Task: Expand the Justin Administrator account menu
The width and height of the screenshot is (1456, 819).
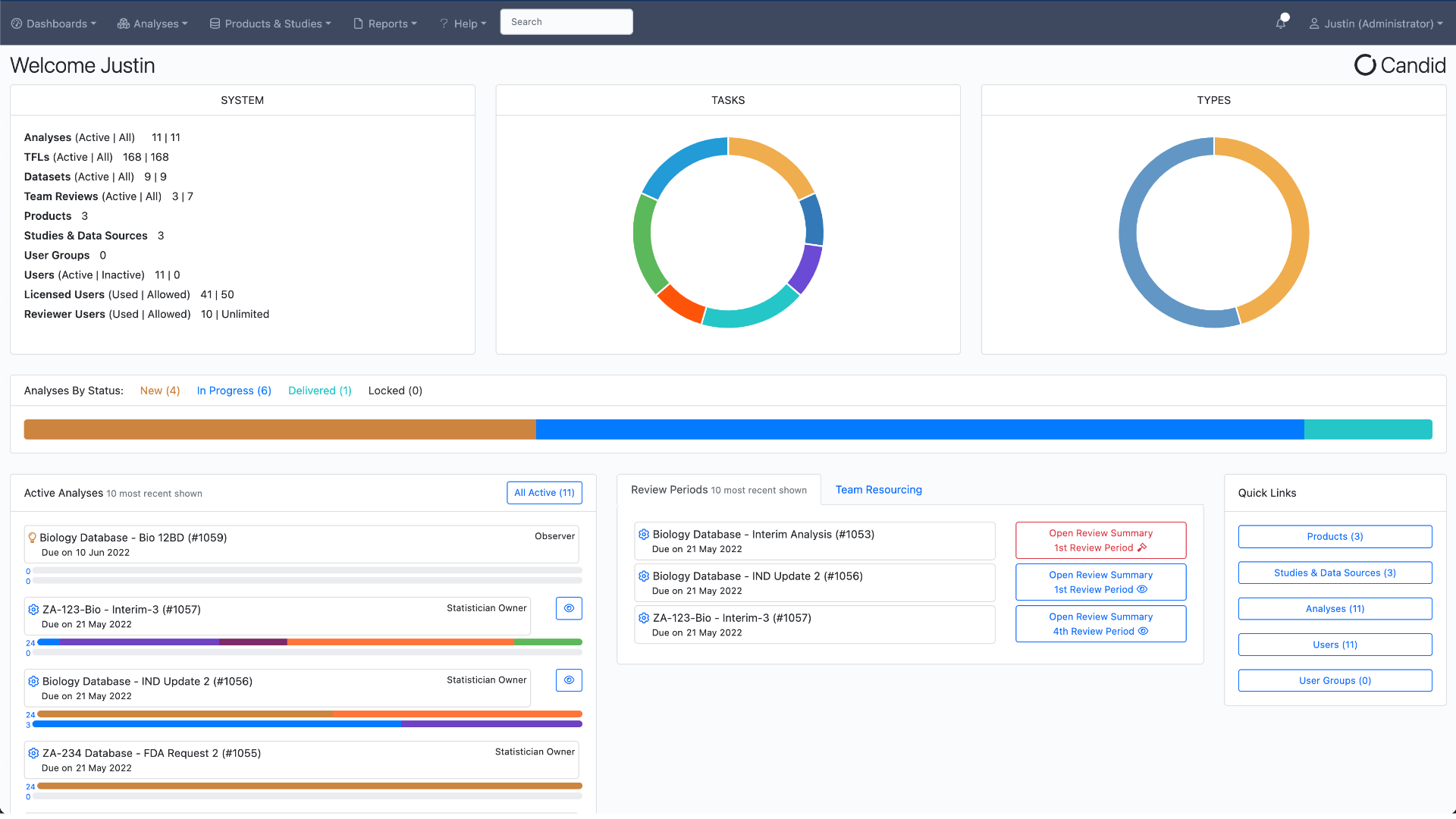Action: pos(1376,24)
